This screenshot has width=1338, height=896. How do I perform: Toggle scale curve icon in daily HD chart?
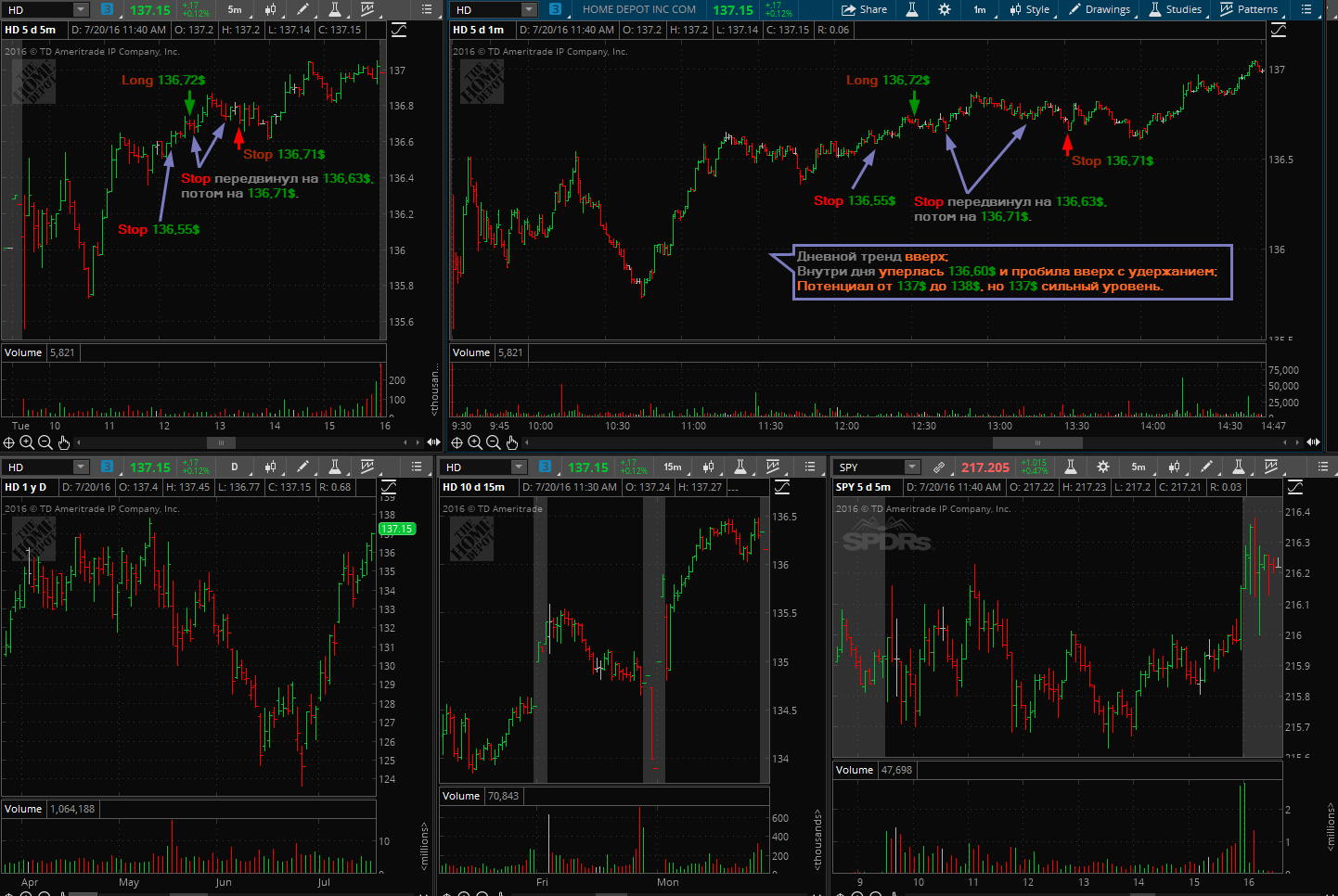click(x=389, y=487)
